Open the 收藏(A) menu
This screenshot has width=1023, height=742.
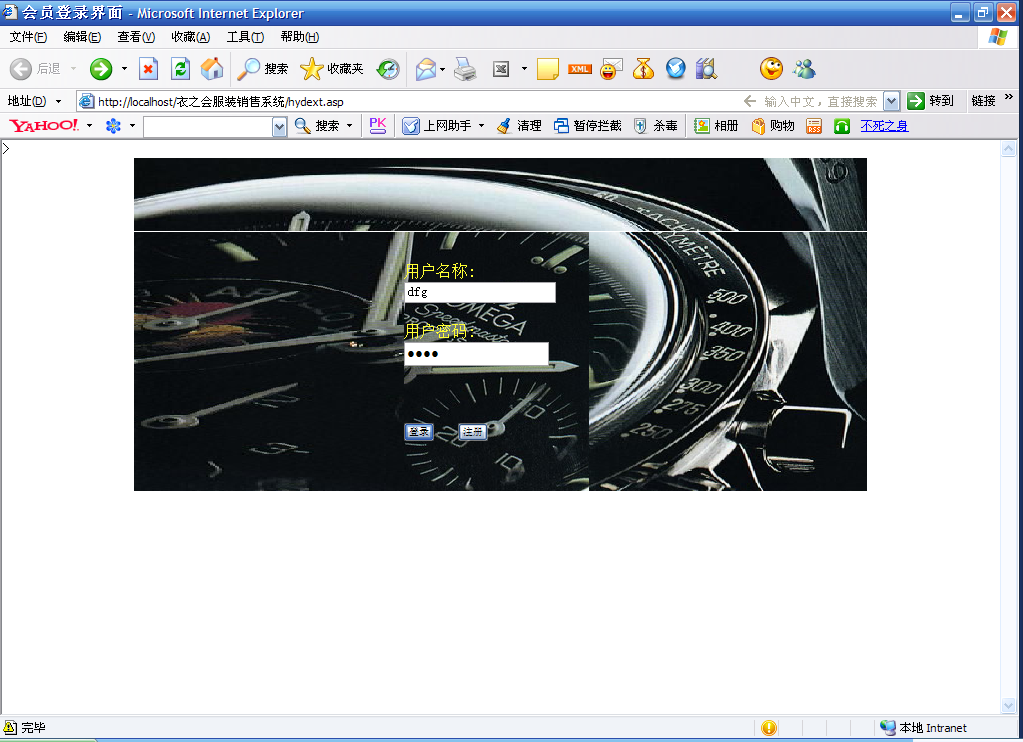coord(191,37)
